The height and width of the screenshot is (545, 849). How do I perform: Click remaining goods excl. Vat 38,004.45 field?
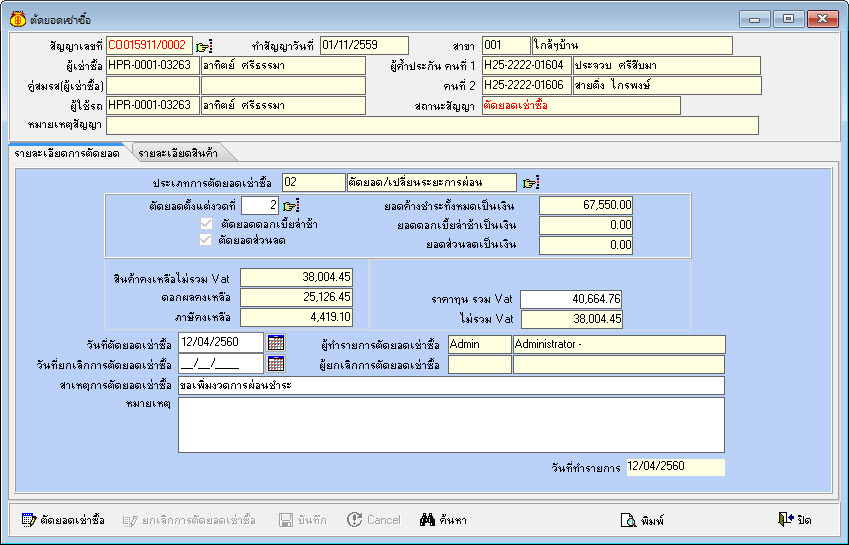point(297,277)
